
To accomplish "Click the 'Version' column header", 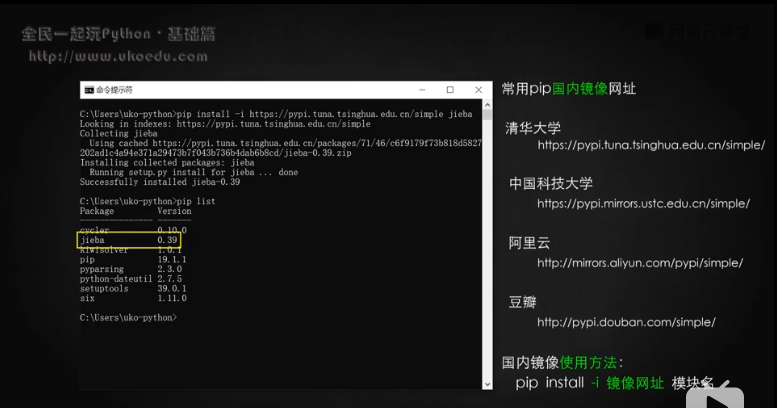I will (x=174, y=211).
